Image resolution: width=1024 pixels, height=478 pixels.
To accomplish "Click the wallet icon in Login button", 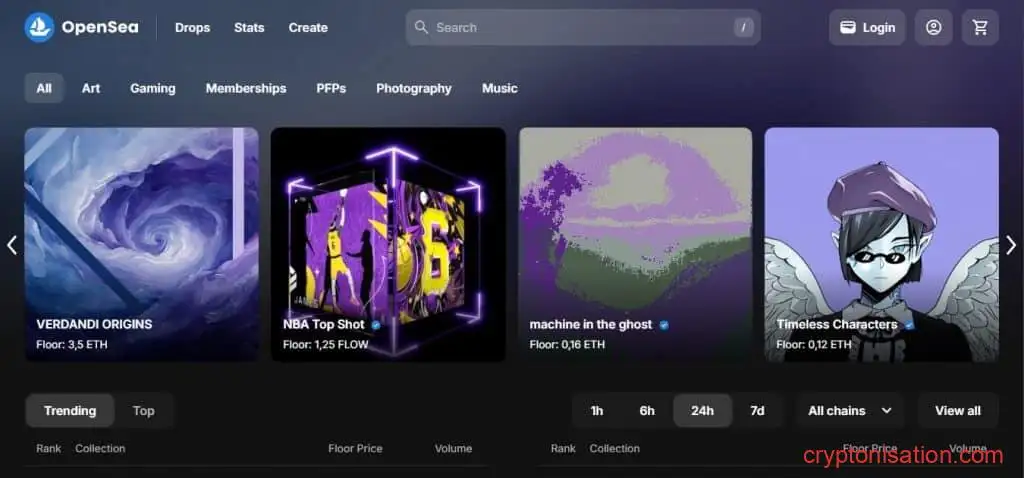I will coord(848,27).
